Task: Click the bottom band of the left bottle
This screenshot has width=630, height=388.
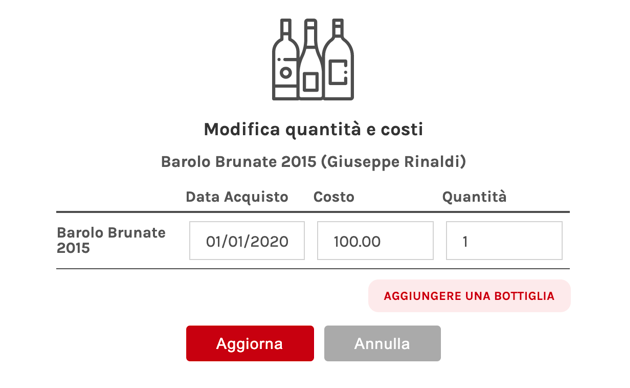Action: [x=286, y=93]
